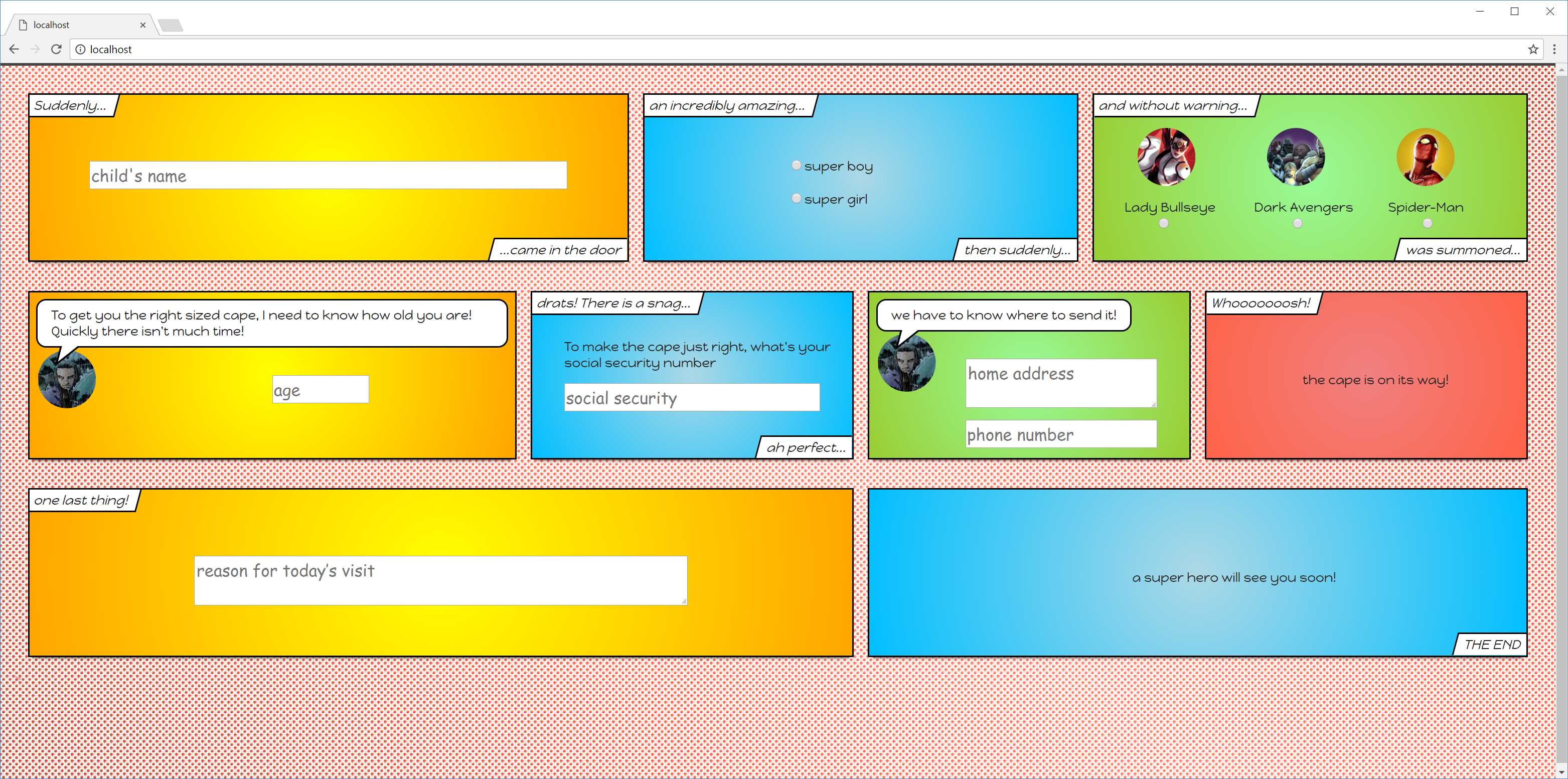
Task: Choose the Spider-Man radio button
Action: click(1427, 223)
